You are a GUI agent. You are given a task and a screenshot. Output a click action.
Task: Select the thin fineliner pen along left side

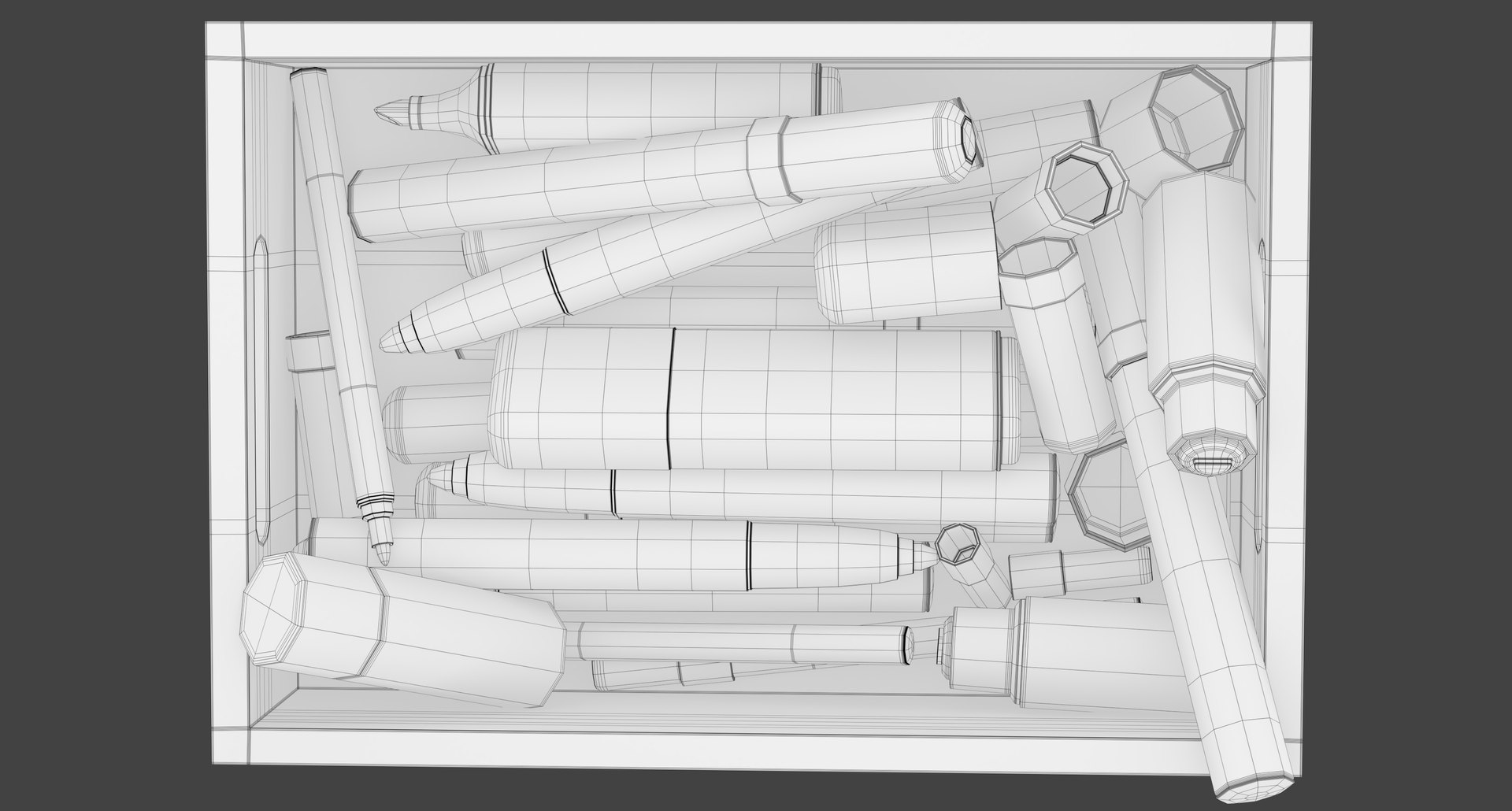(x=340, y=315)
